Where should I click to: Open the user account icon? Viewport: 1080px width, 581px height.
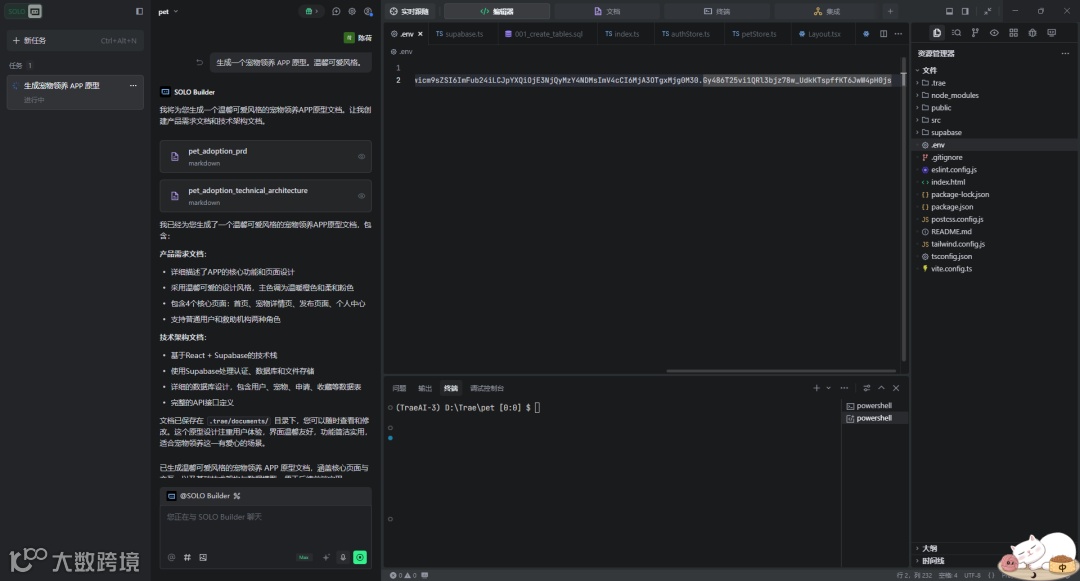coord(368,11)
